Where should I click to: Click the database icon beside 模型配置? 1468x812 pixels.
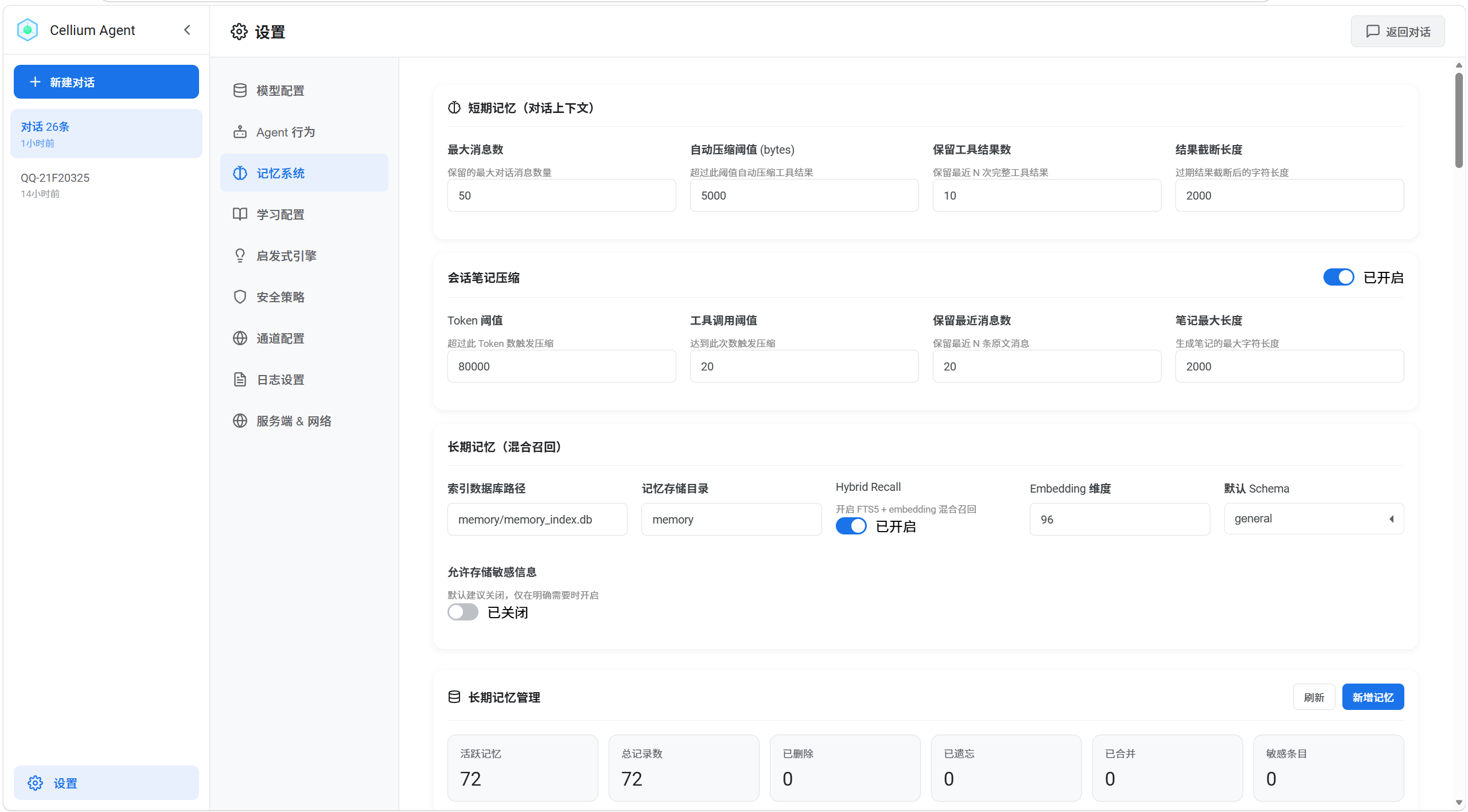pyautogui.click(x=240, y=91)
